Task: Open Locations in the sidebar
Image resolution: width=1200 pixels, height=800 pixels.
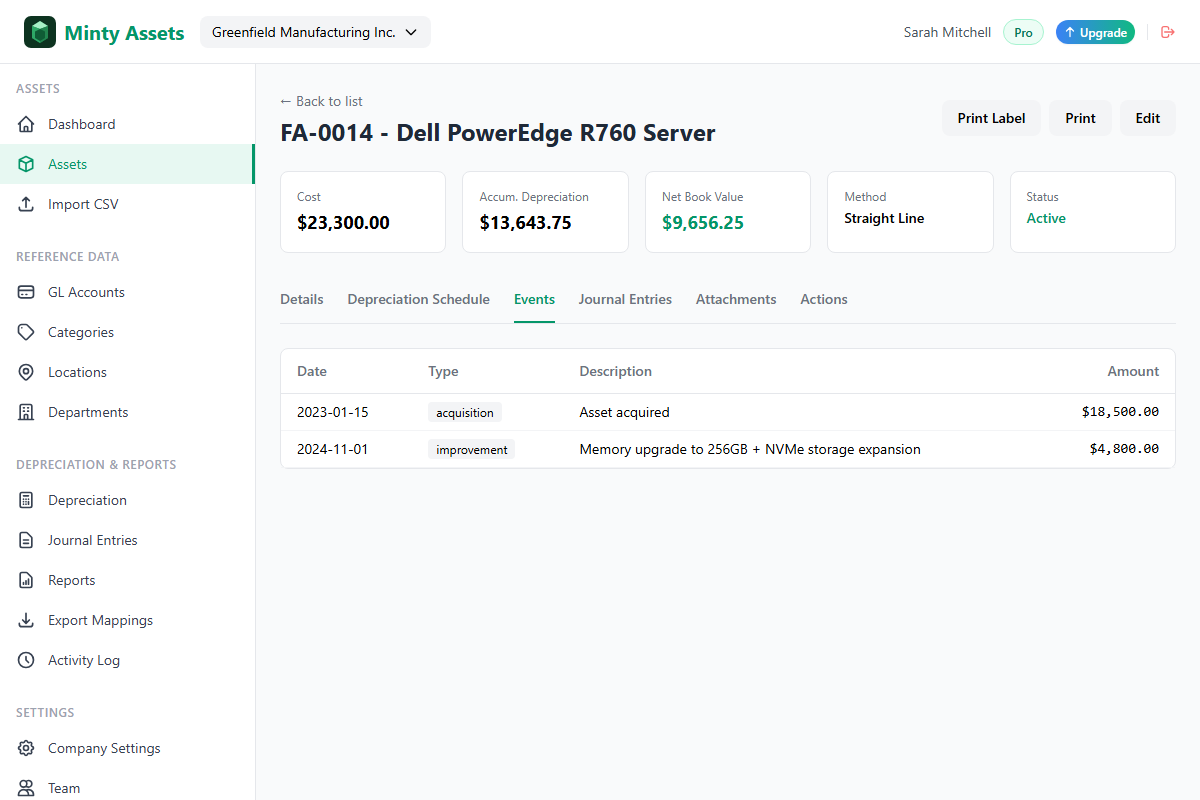Action: [127, 372]
